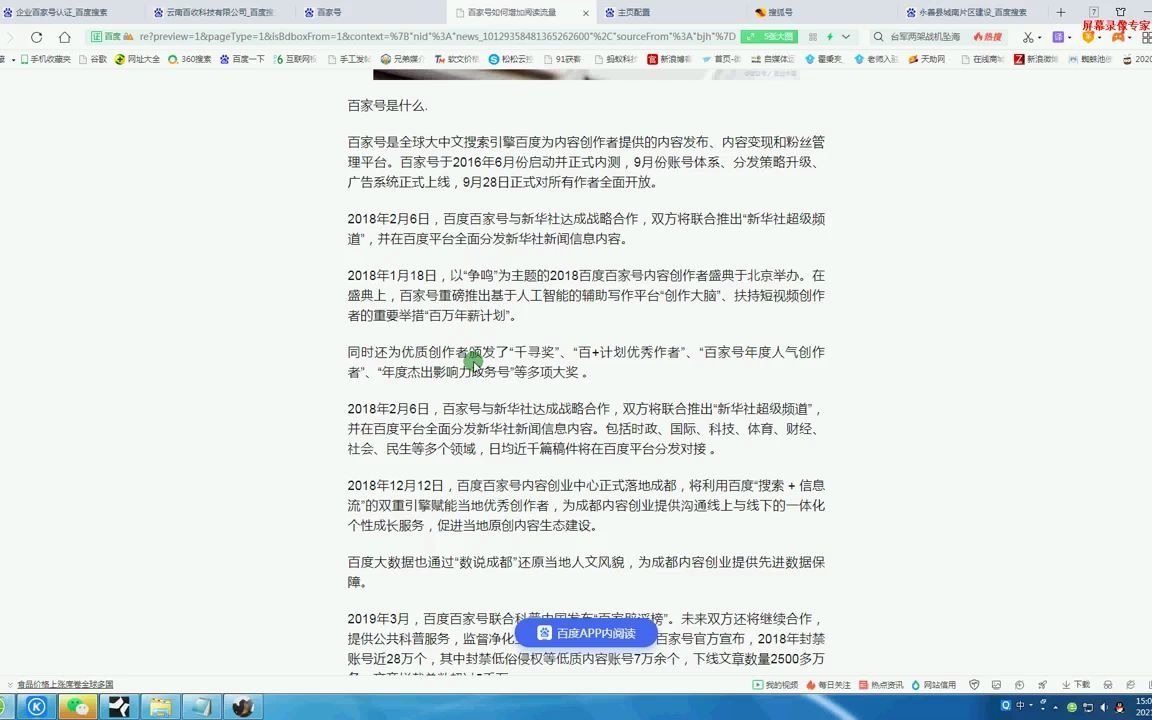
Task: Open 热点资讯 in the status bar
Action: pos(883,684)
